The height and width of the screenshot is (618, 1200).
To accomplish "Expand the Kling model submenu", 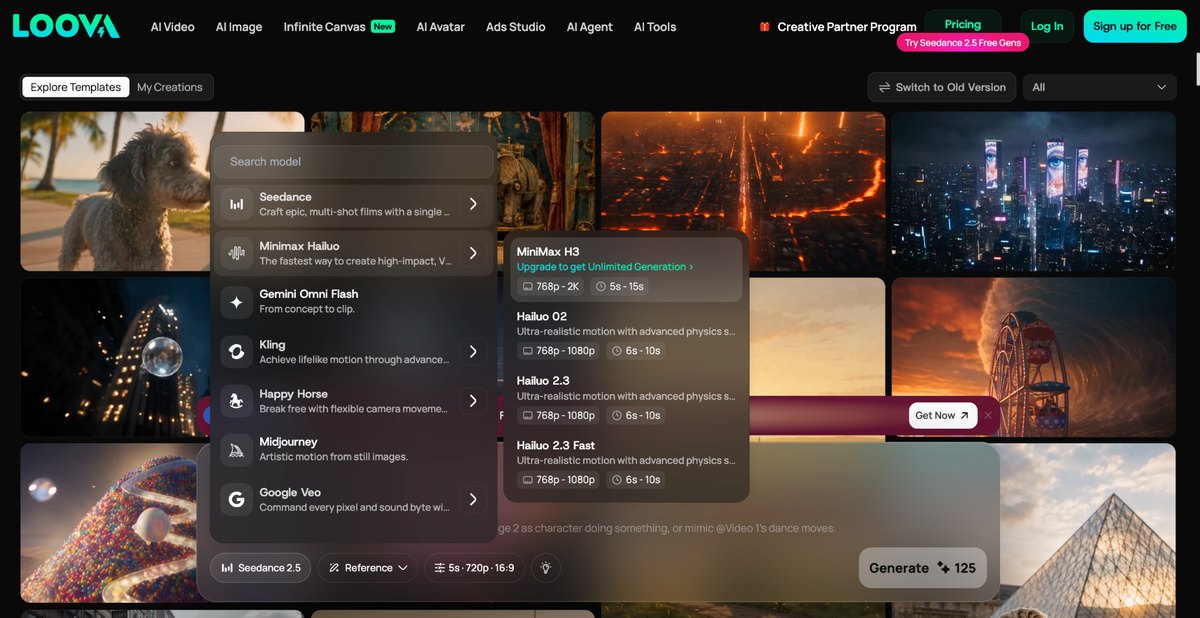I will (x=473, y=351).
